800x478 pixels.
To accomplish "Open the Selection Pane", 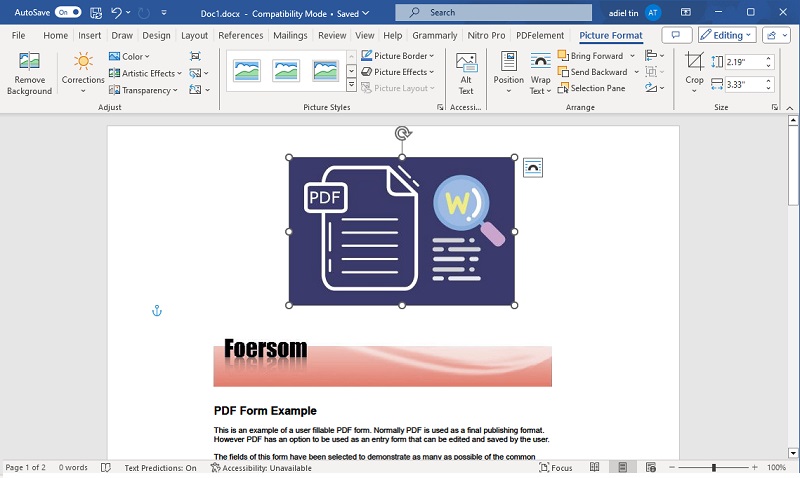I will click(591, 88).
